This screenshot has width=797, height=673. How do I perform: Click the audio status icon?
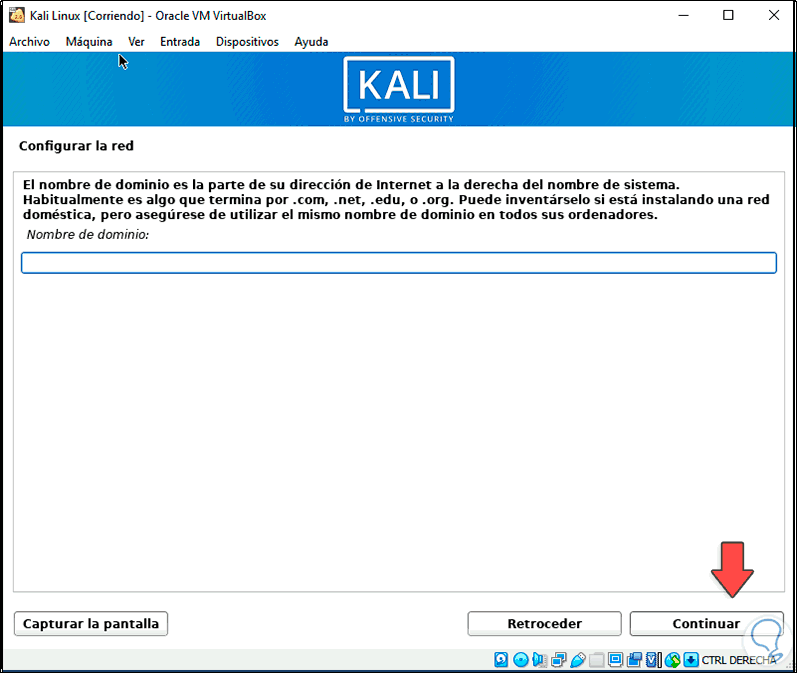pyautogui.click(x=539, y=660)
